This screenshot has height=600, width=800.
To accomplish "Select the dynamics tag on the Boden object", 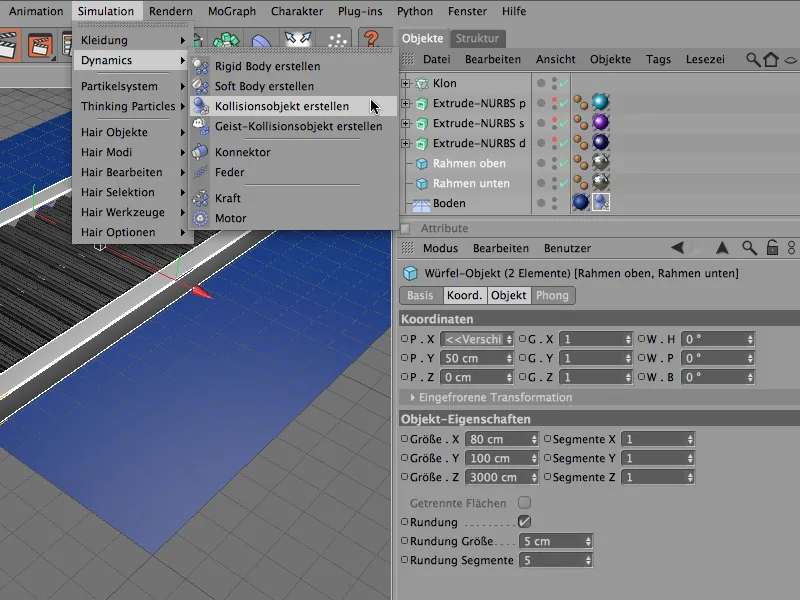I will 602,203.
